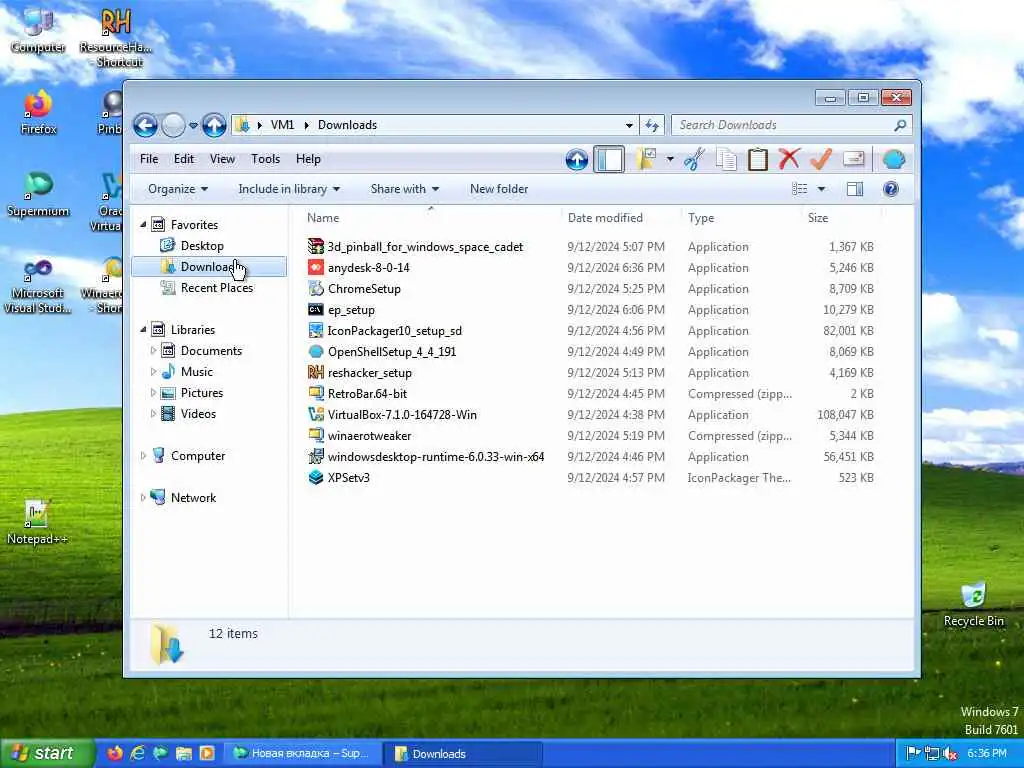Image resolution: width=1024 pixels, height=768 pixels.
Task: Click the red X Delete icon
Action: pyautogui.click(x=789, y=159)
